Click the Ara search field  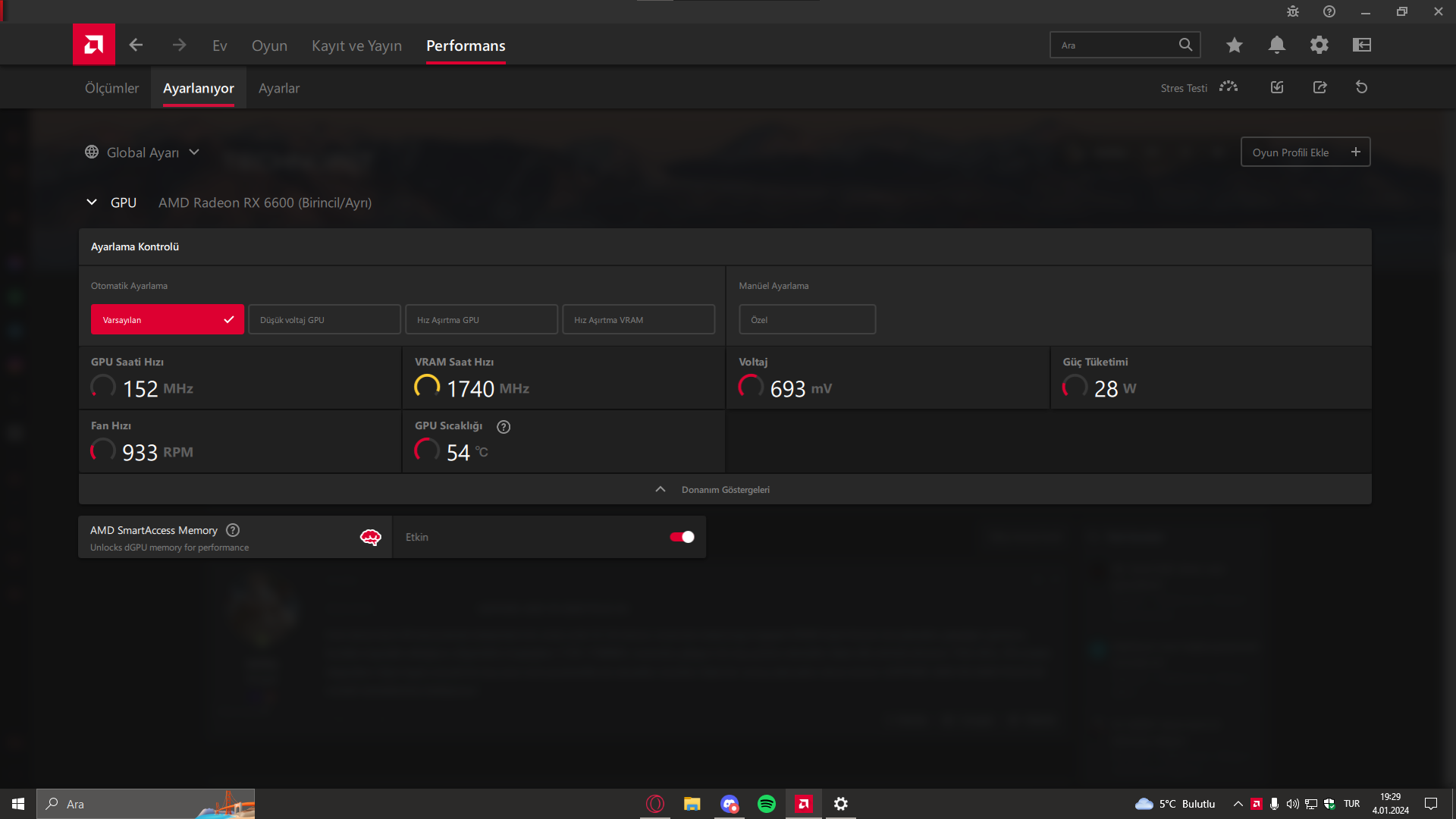coord(1115,45)
